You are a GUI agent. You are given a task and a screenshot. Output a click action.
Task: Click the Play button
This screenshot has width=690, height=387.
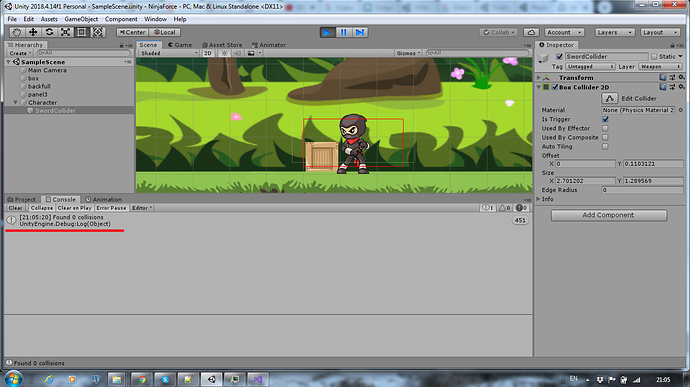pyautogui.click(x=327, y=32)
